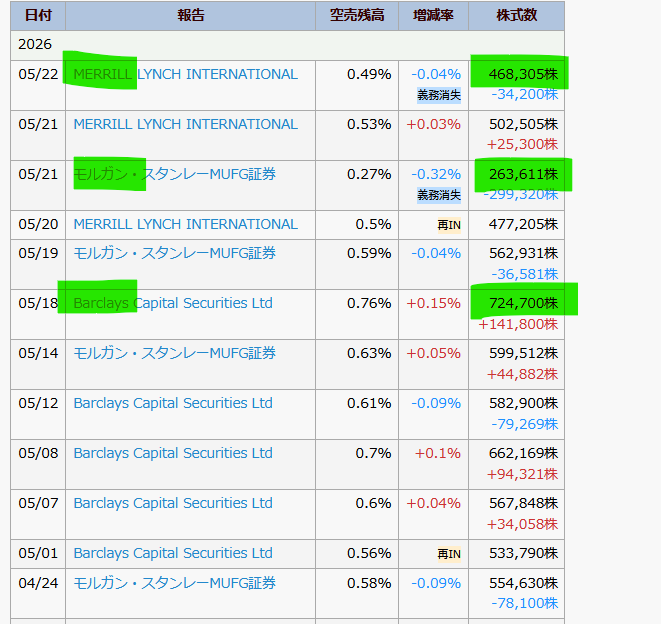Viewport: 661px width, 624px height.
Task: Select the -34,200株 change value
Action: (x=524, y=94)
